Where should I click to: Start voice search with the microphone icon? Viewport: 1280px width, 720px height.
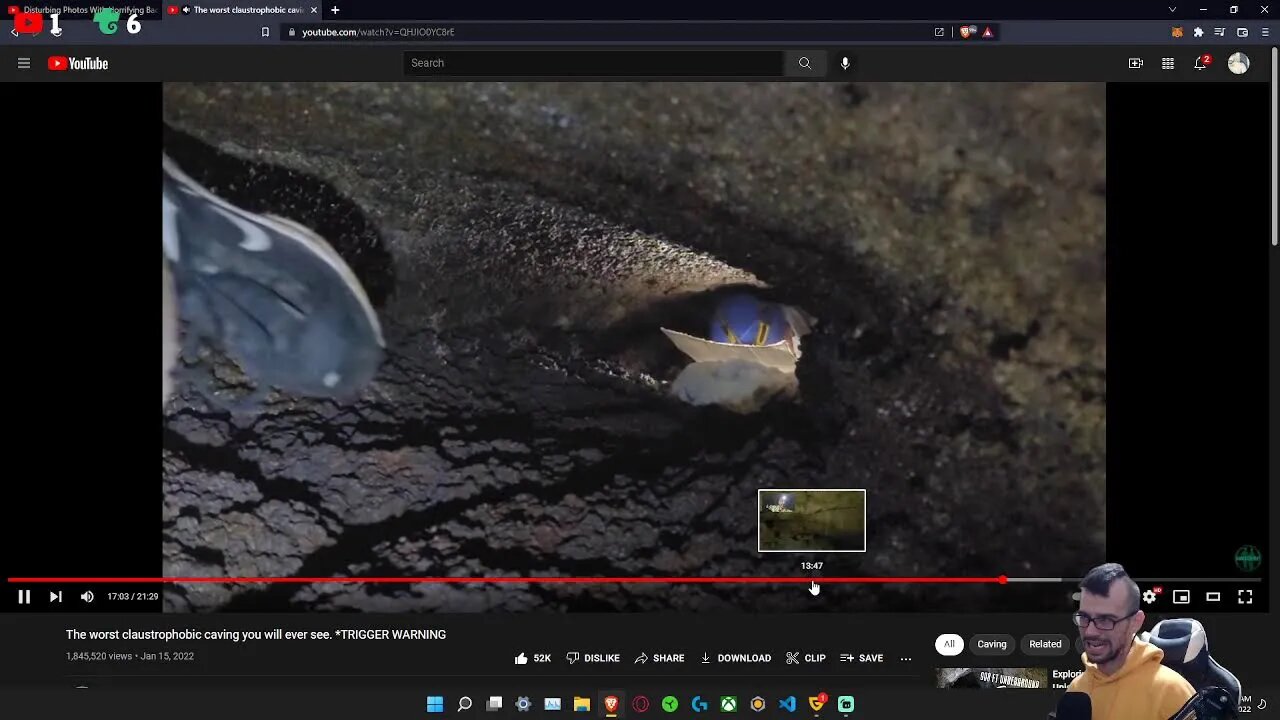point(845,63)
